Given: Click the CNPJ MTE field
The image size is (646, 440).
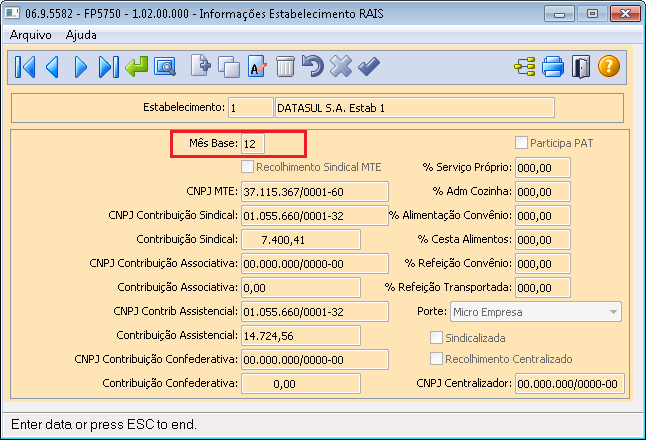Looking at the screenshot, I should (x=315, y=192).
